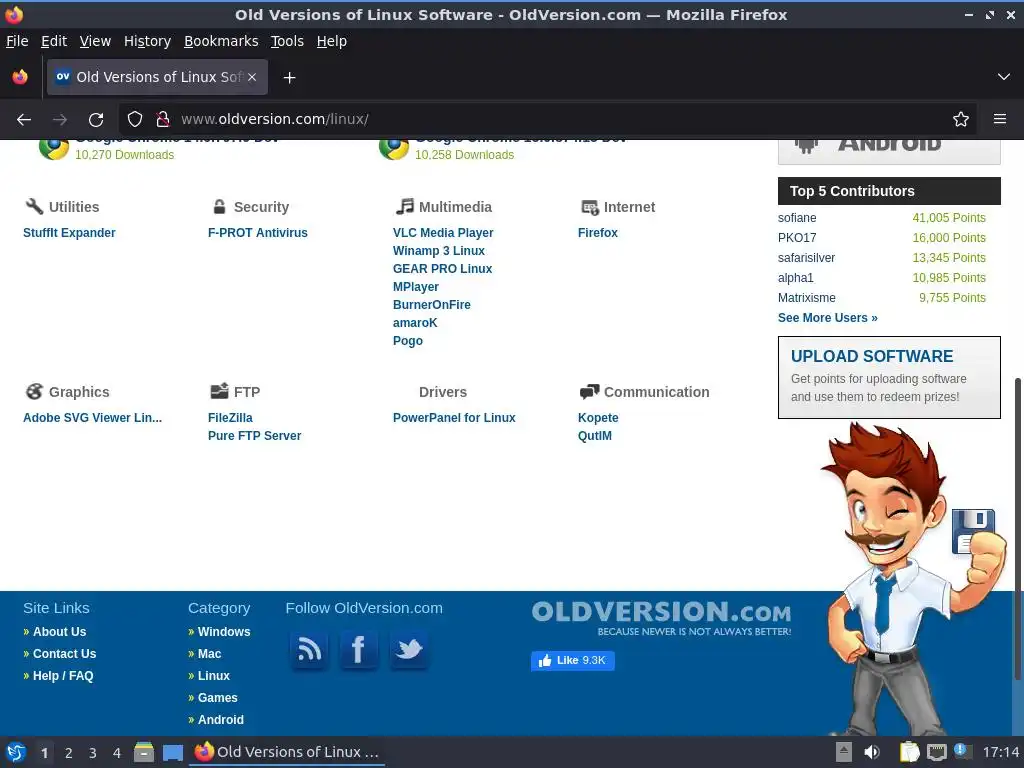Open the taskbar file manager icon
This screenshot has width=1024, height=768.
[x=144, y=752]
